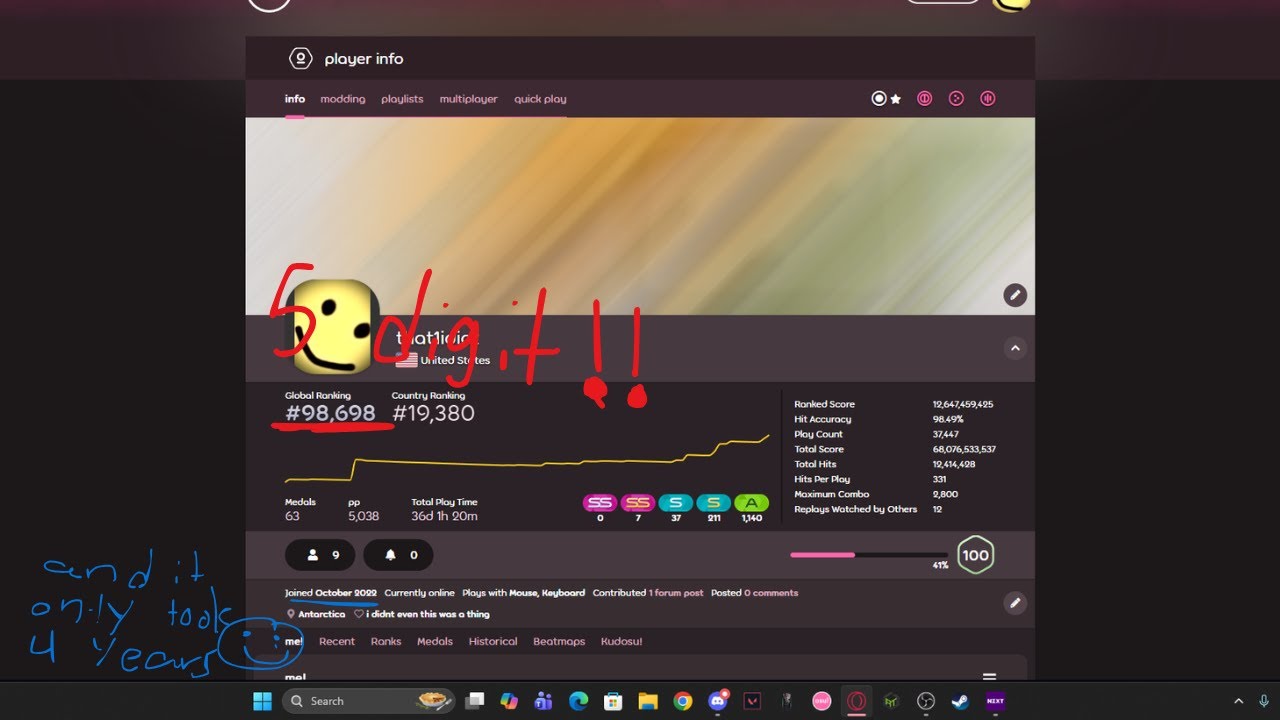The image size is (1280, 720).
Task: Click the green A rank badge
Action: pyautogui.click(x=752, y=503)
